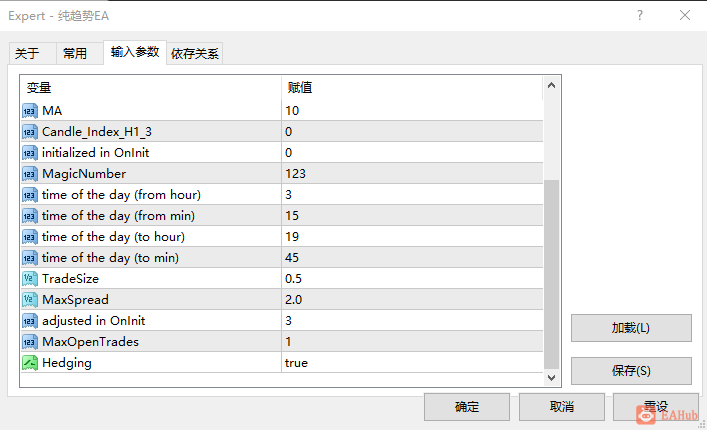Click the 加载(L) button
The width and height of the screenshot is (707, 430).
631,328
